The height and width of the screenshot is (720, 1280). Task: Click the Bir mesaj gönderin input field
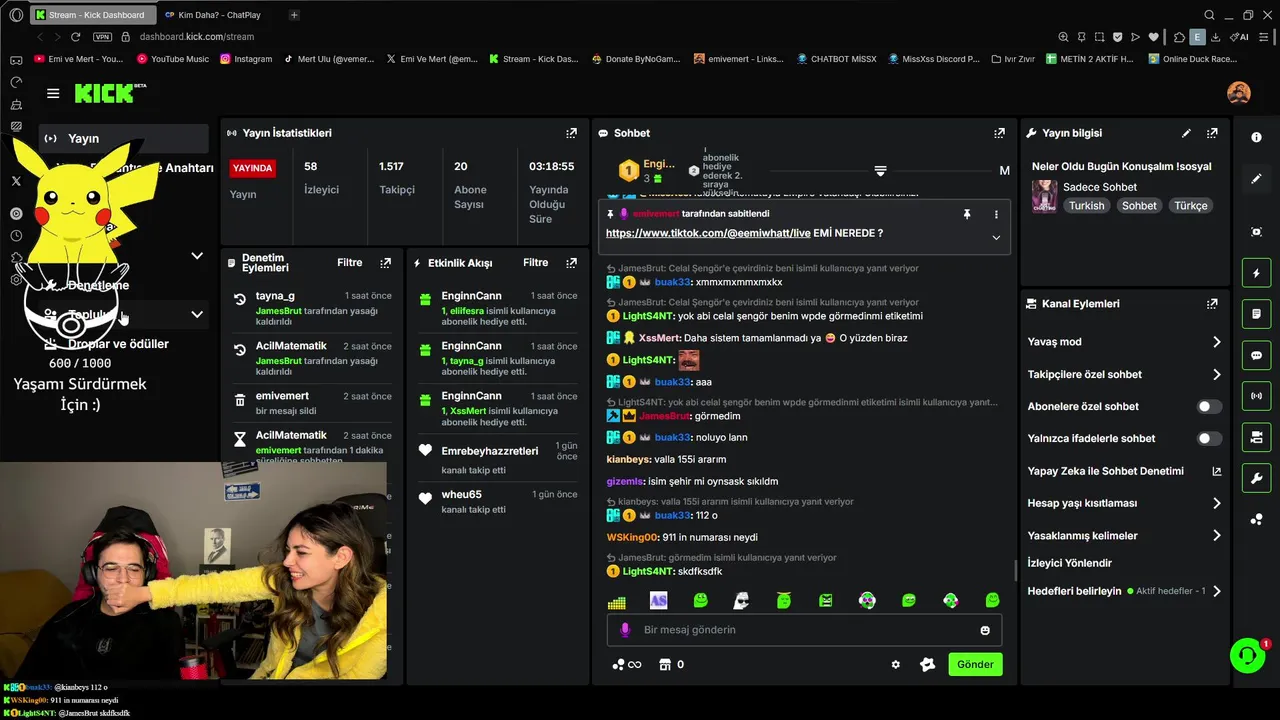tap(804, 630)
